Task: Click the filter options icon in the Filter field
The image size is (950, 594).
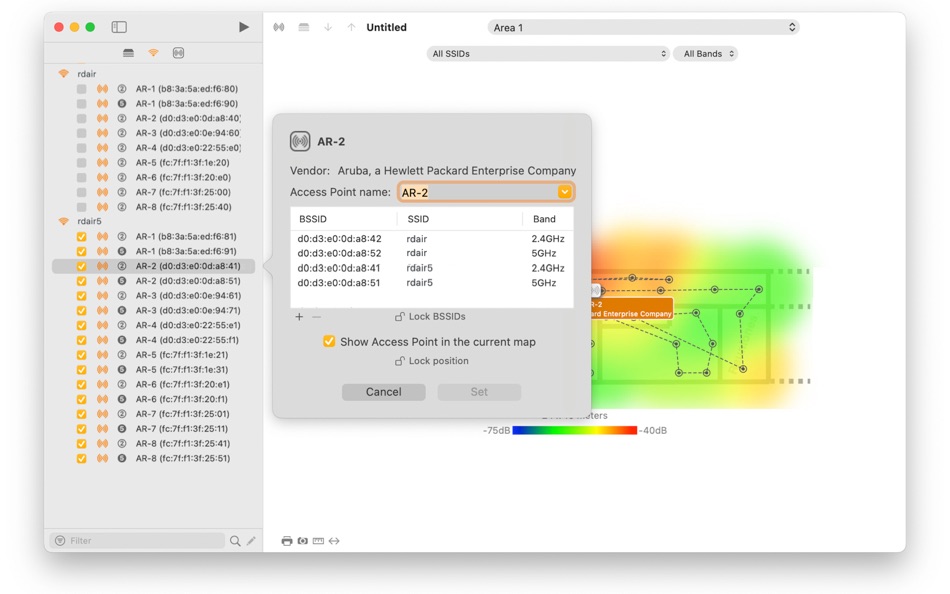Action: click(x=60, y=541)
